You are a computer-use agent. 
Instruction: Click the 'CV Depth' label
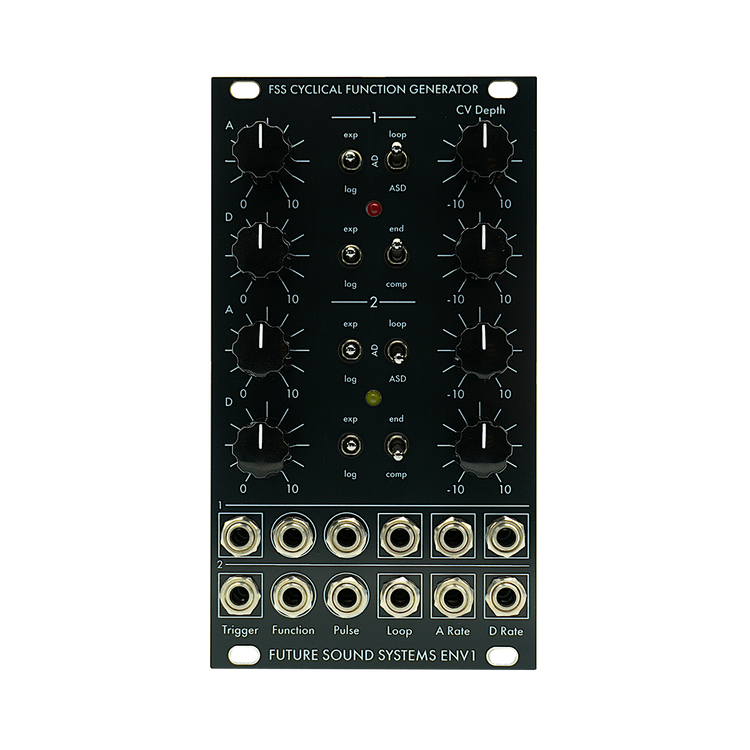(481, 110)
